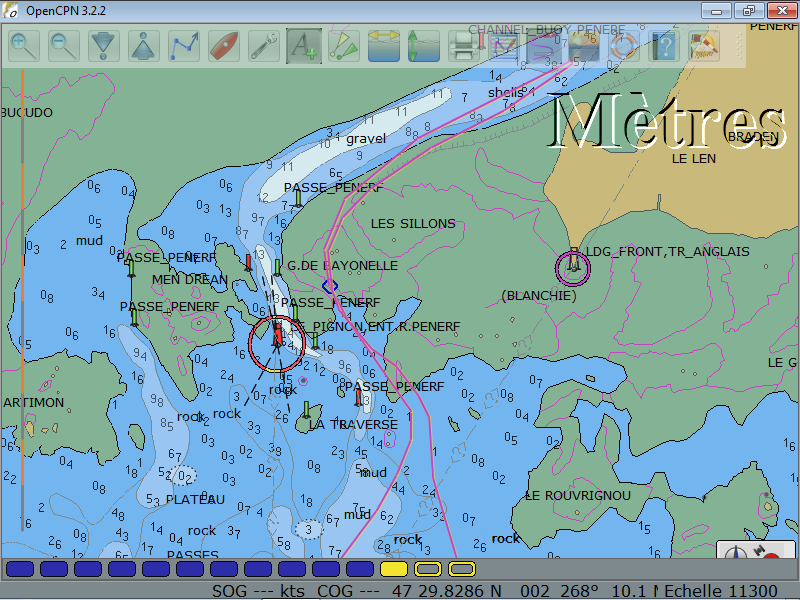Screen dimensions: 800x600
Task: Drop a Man Overboard lifebuoy marker
Action: (623, 46)
